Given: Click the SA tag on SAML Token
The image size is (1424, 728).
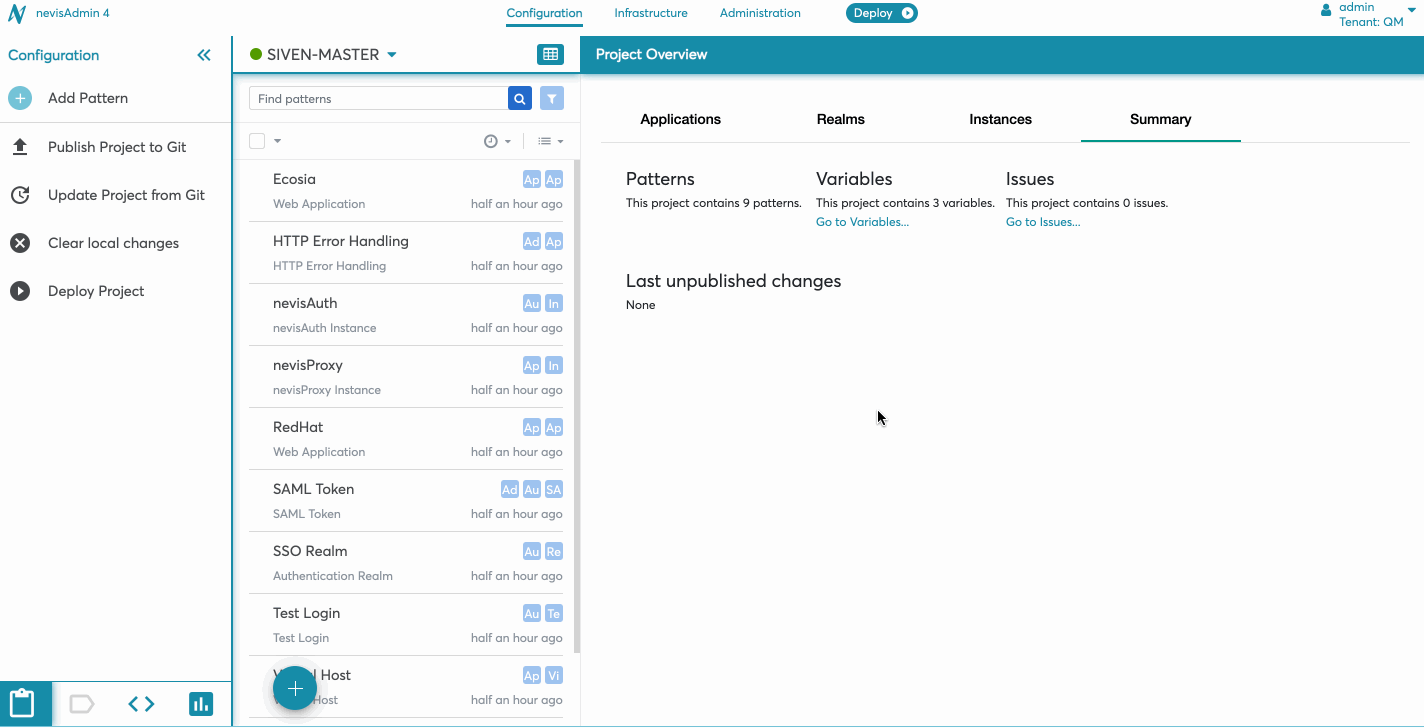Looking at the screenshot, I should tap(554, 490).
